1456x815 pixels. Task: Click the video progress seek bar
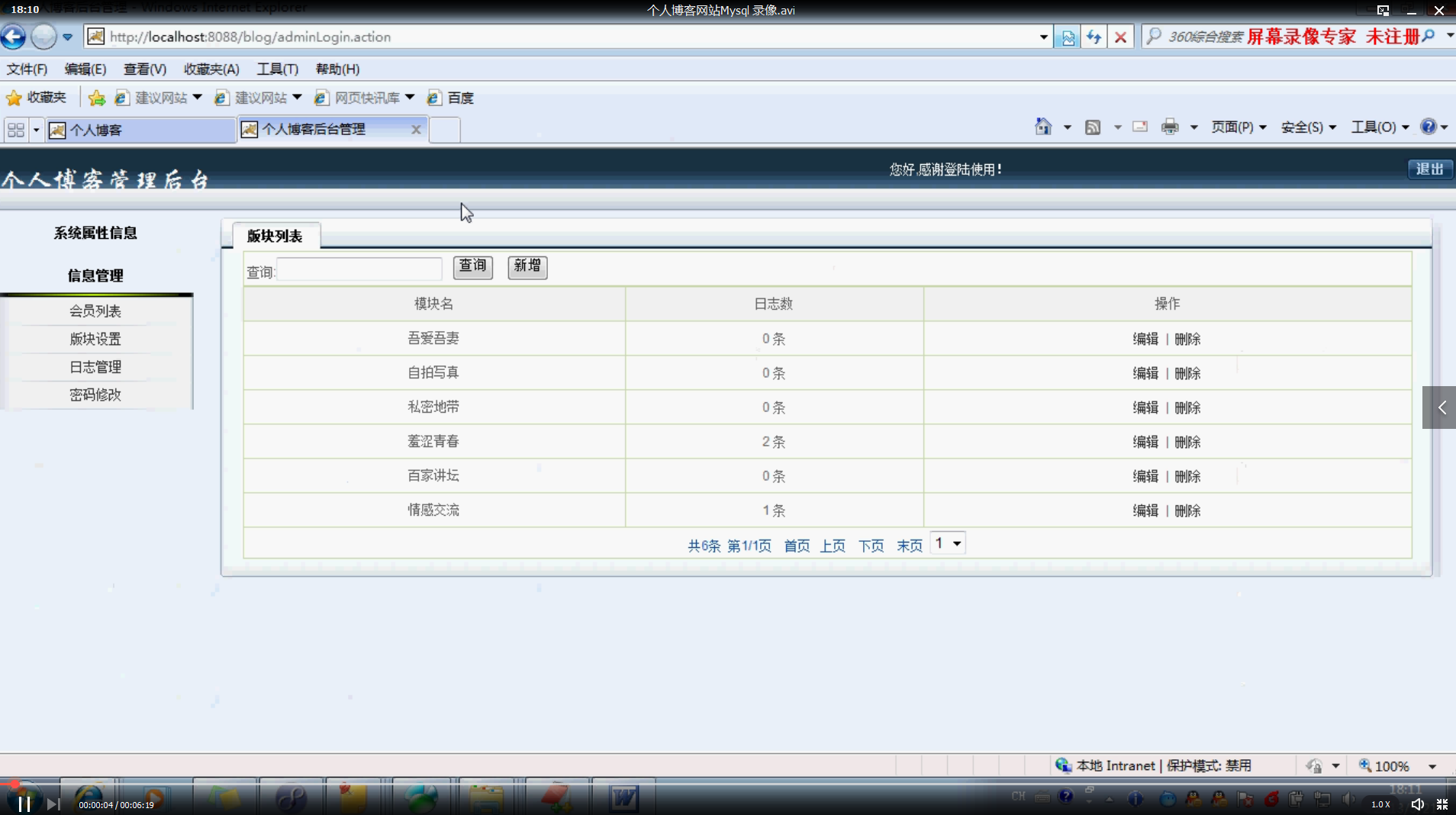[x=728, y=783]
